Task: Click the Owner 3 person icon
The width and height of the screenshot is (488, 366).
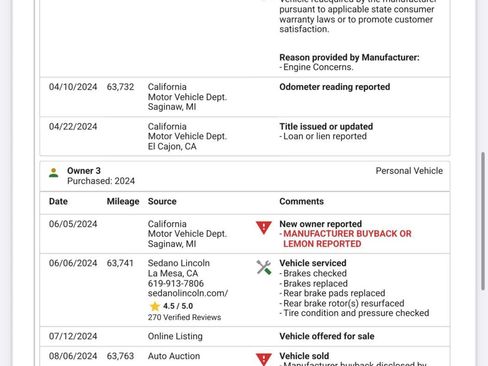Action: tap(54, 173)
